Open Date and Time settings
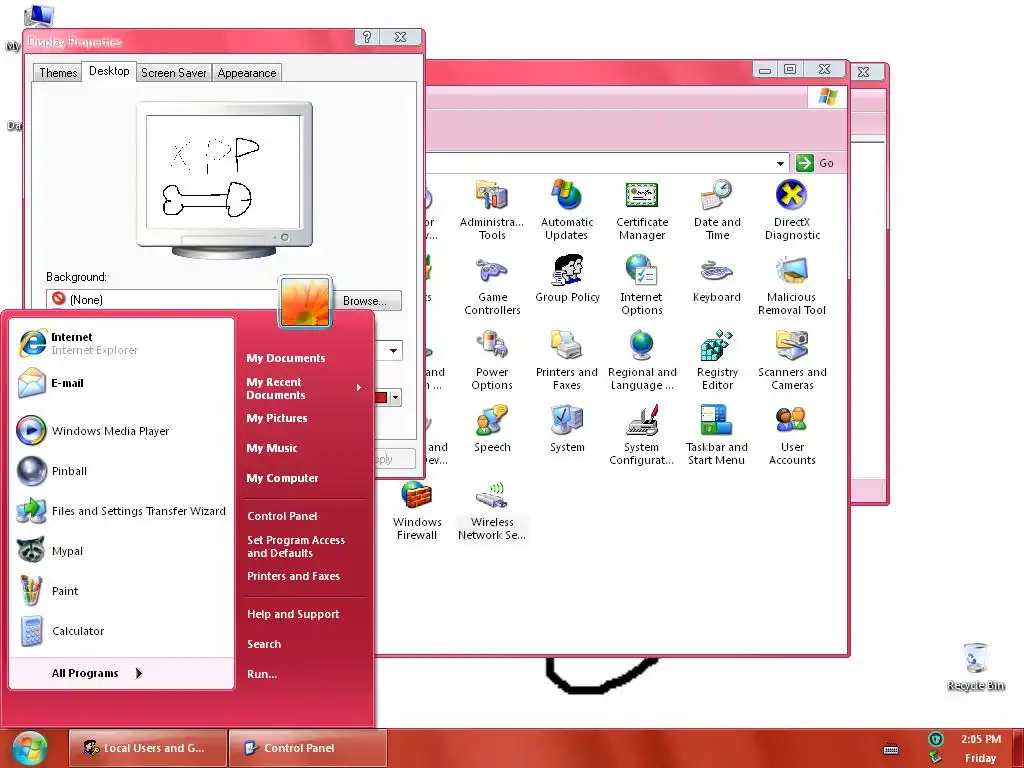This screenshot has height=768, width=1024. pyautogui.click(x=716, y=210)
